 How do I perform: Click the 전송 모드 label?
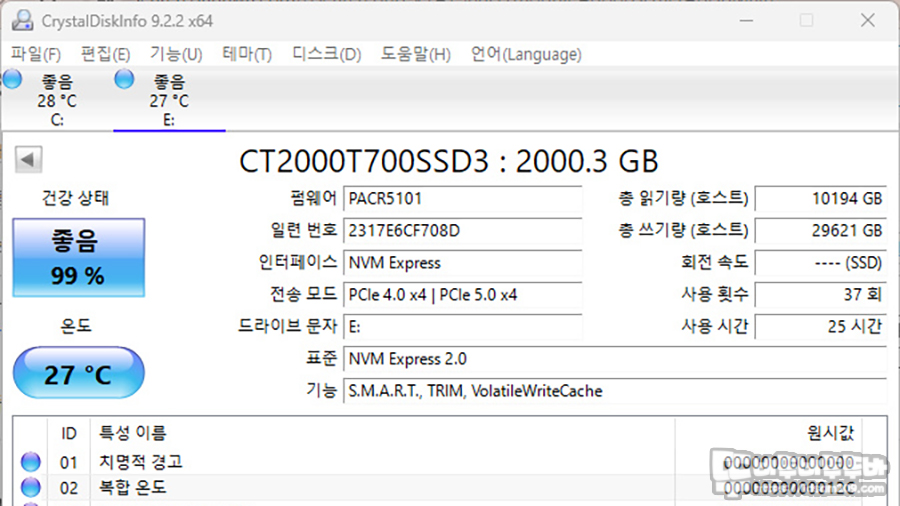click(303, 294)
